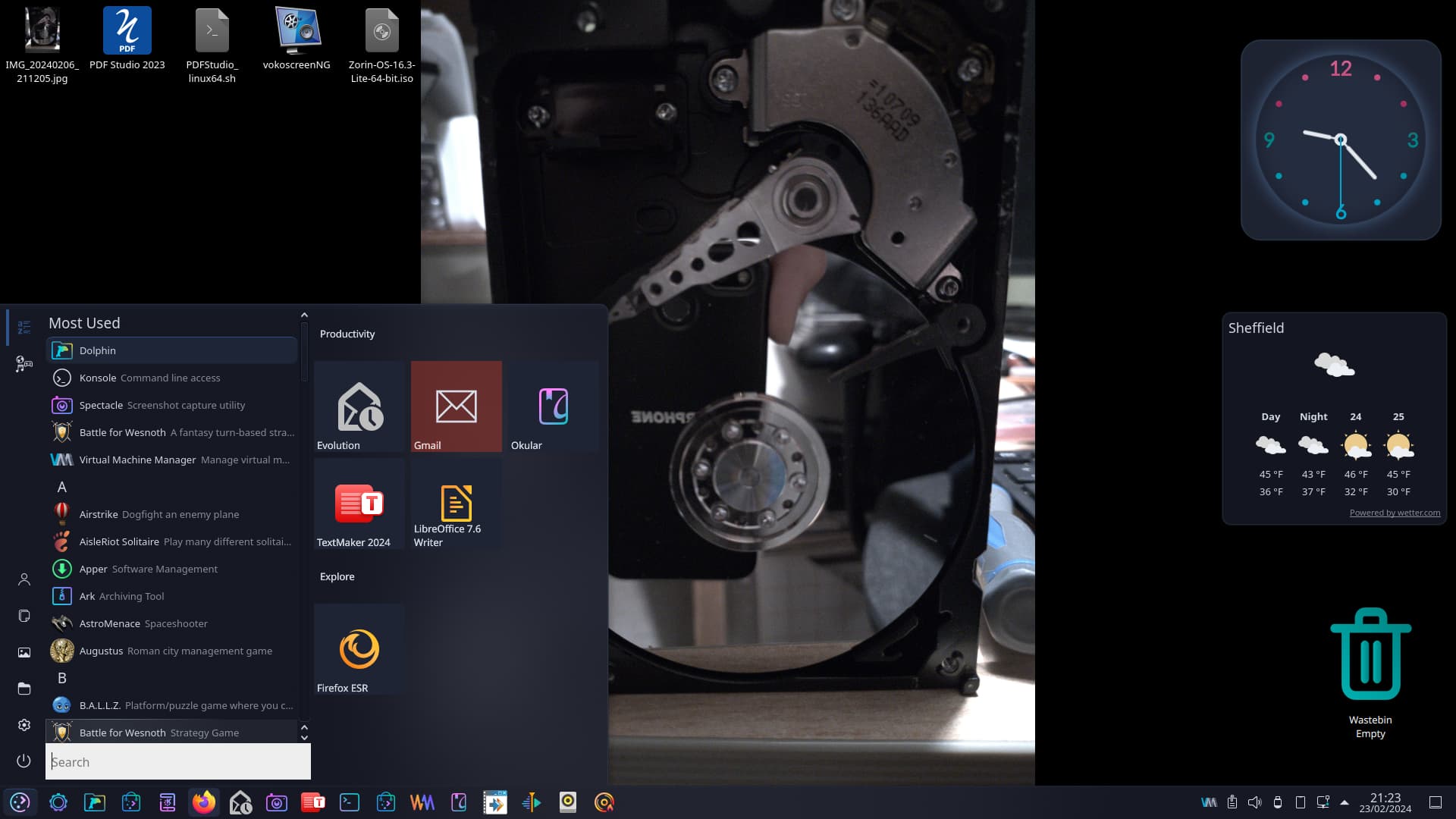
Task: Launch Spectacle camera icon in taskbar
Action: [x=276, y=802]
